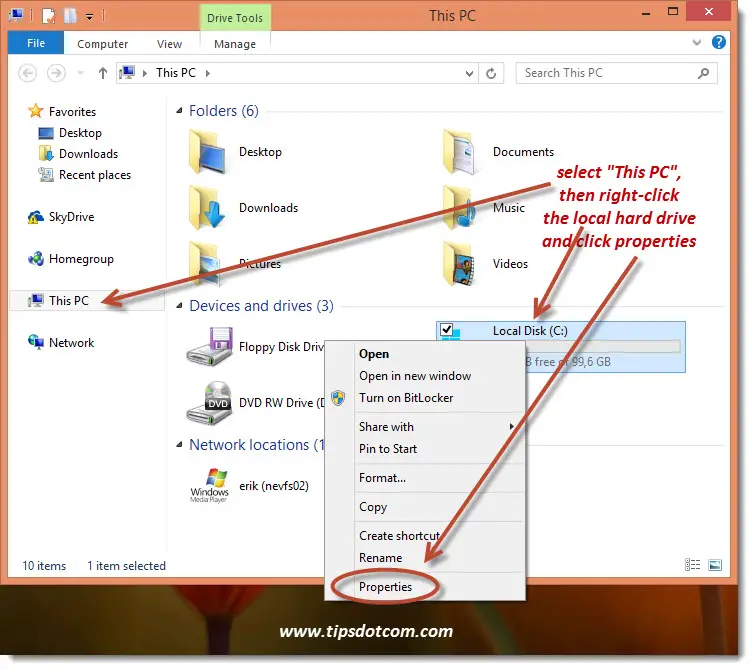Collapse the Folders (6) group
Image resolution: width=753 pixels, height=670 pixels.
[179, 111]
